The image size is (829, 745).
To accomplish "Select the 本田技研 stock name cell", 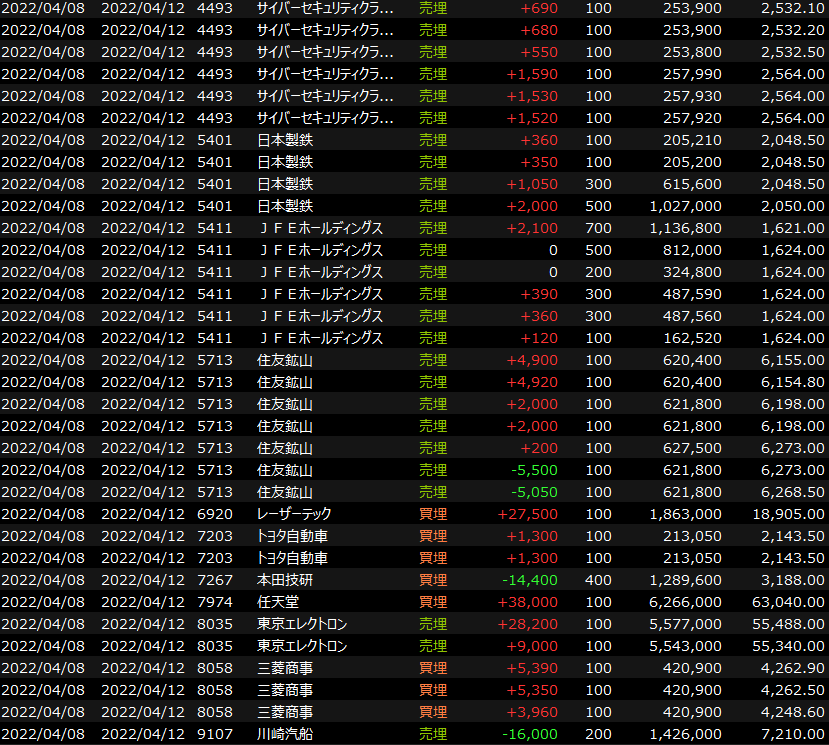I will click(x=286, y=580).
